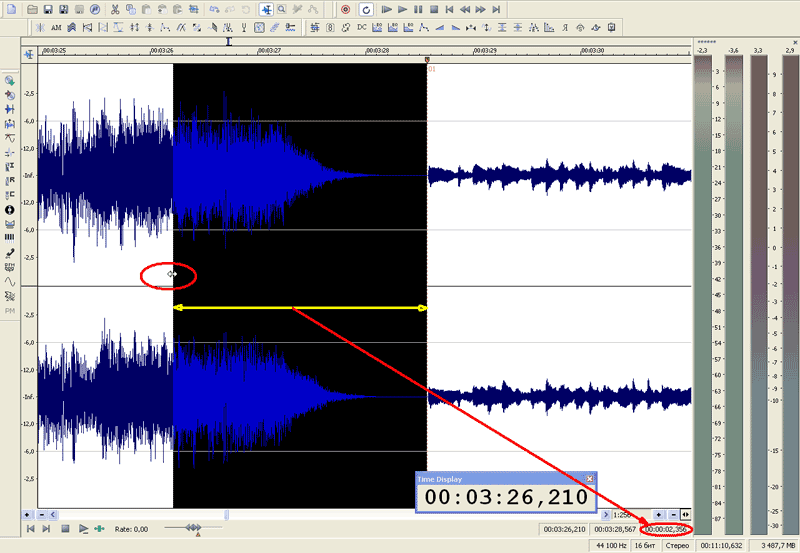
Task: Stop playback in top transport bar
Action: pos(434,9)
